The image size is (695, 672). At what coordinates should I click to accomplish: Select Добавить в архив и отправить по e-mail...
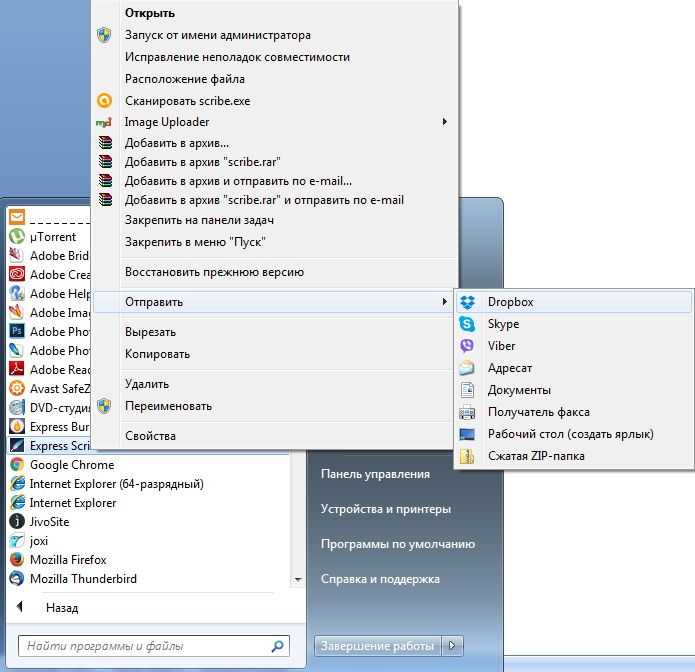coord(238,181)
